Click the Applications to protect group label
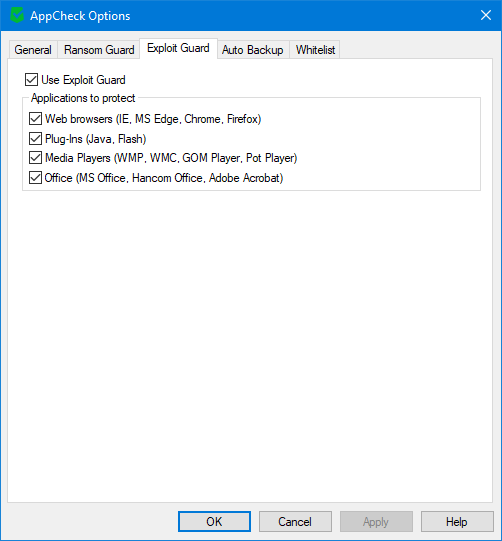The width and height of the screenshot is (502, 541). click(x=83, y=98)
